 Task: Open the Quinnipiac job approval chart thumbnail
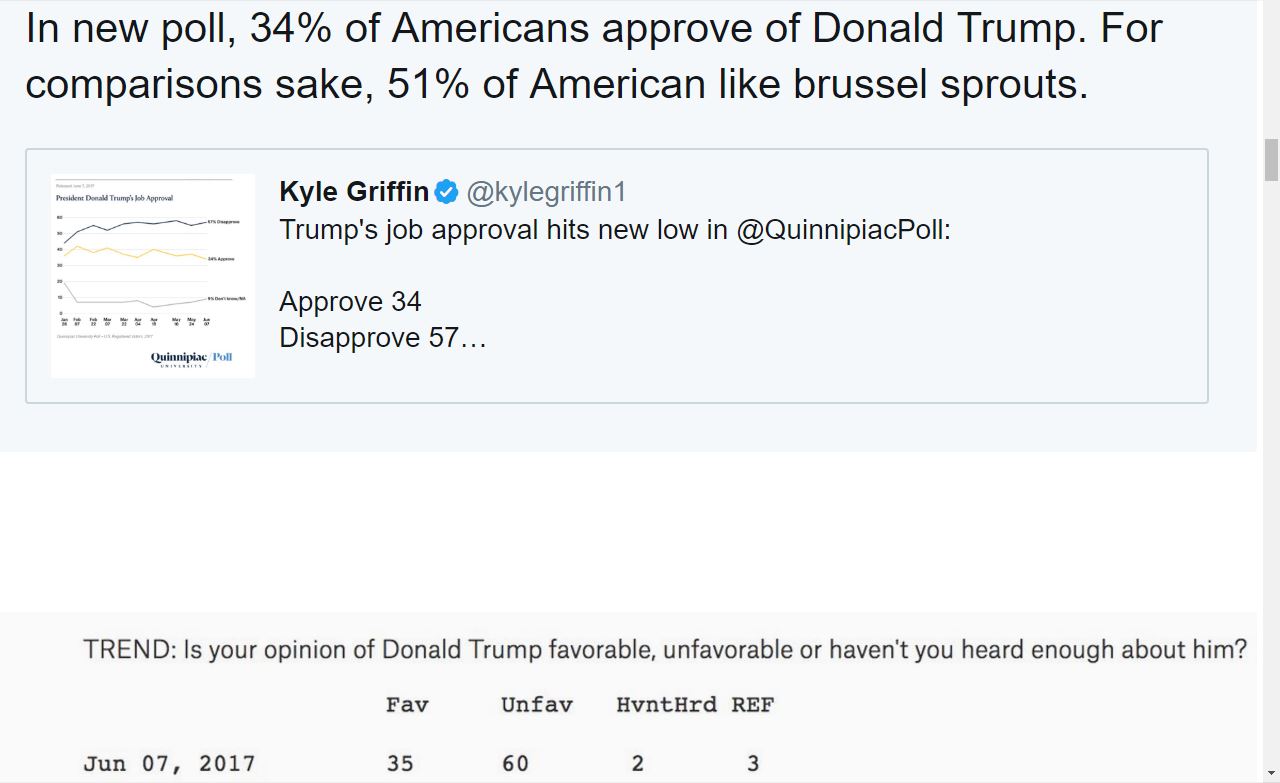coord(153,276)
